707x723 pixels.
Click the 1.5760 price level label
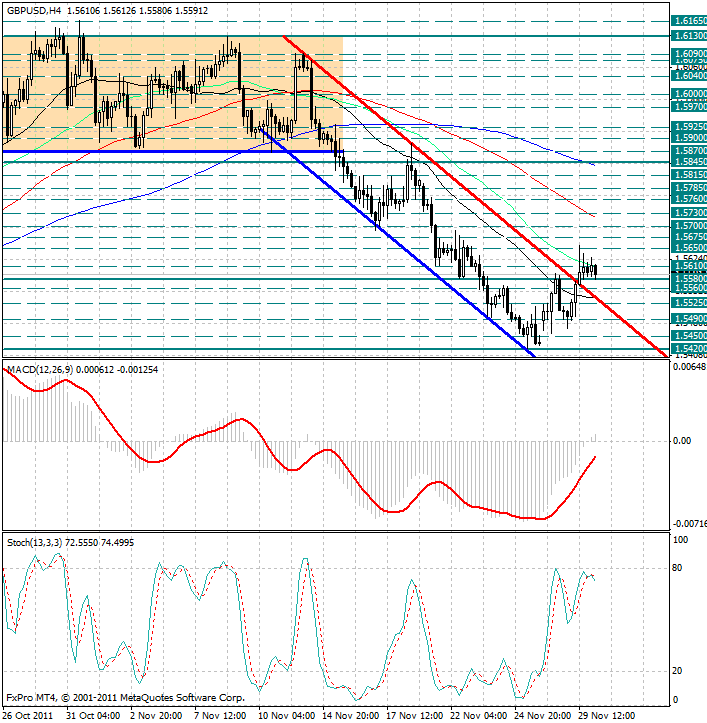pyautogui.click(x=689, y=199)
